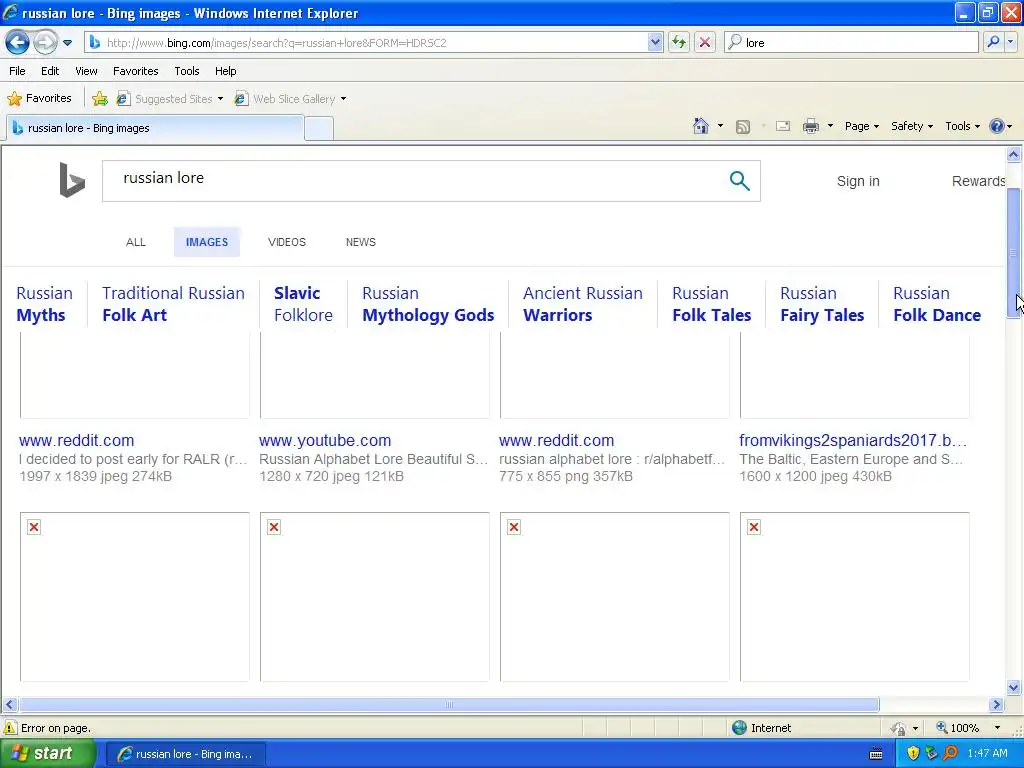
Task: Click the Error on page warning icon
Action: pyautogui.click(x=10, y=728)
